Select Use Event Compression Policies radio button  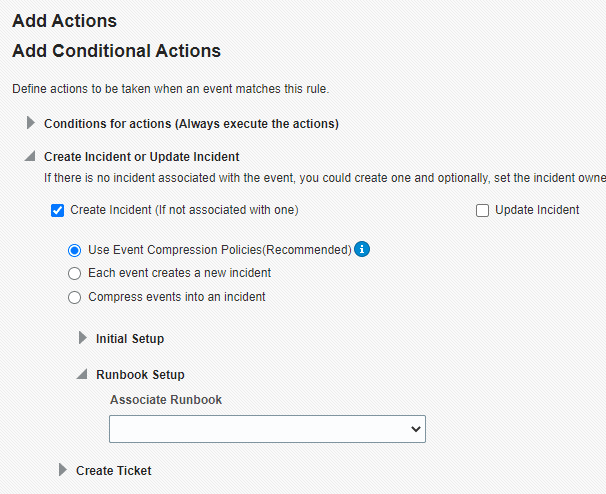click(74, 250)
